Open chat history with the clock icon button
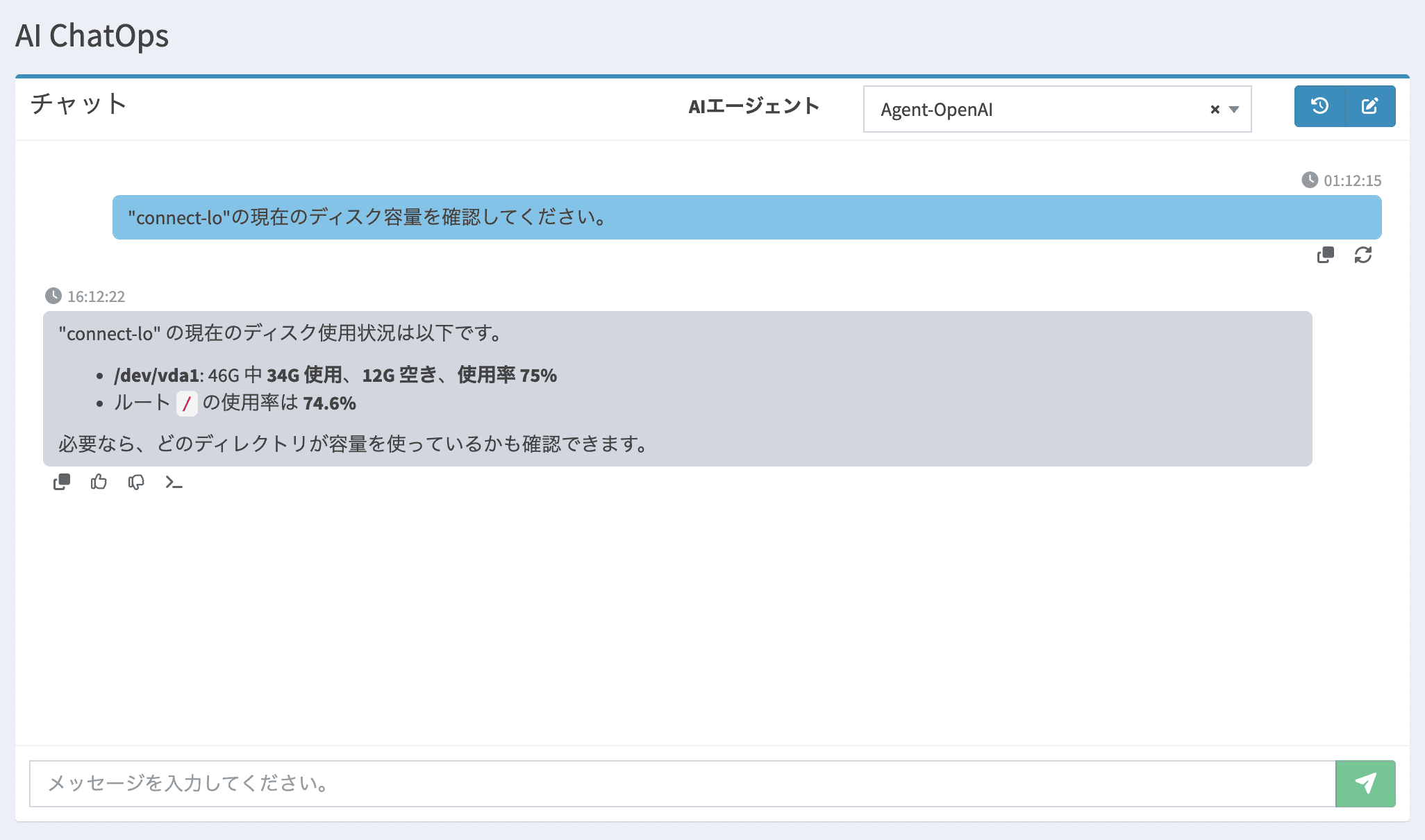The width and height of the screenshot is (1425, 840). [x=1319, y=106]
